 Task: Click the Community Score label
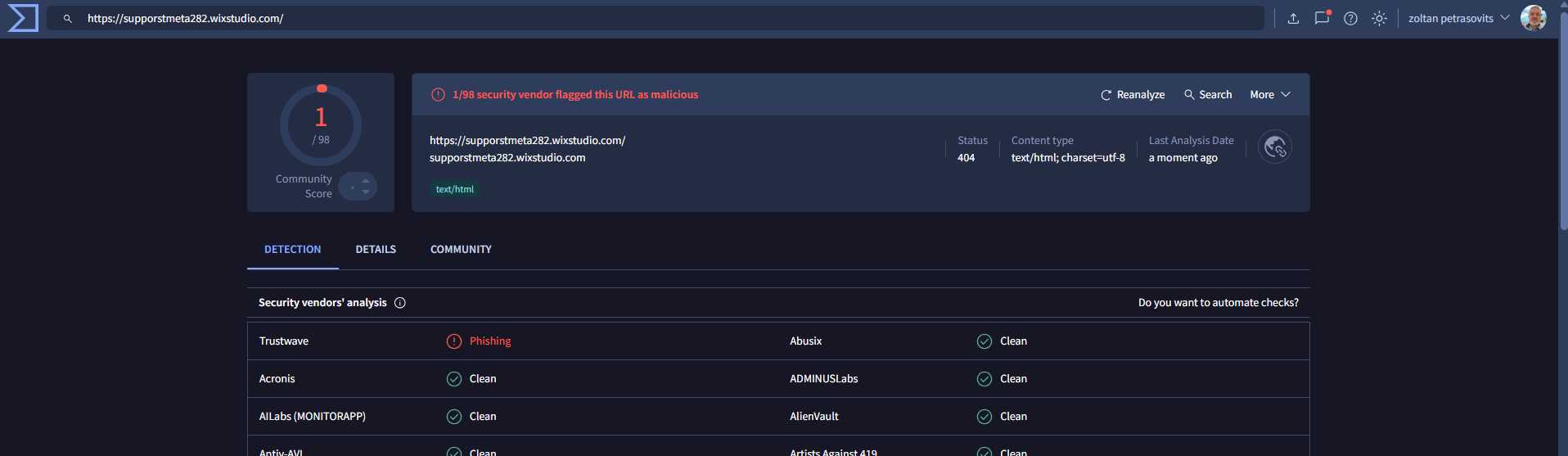(x=304, y=187)
